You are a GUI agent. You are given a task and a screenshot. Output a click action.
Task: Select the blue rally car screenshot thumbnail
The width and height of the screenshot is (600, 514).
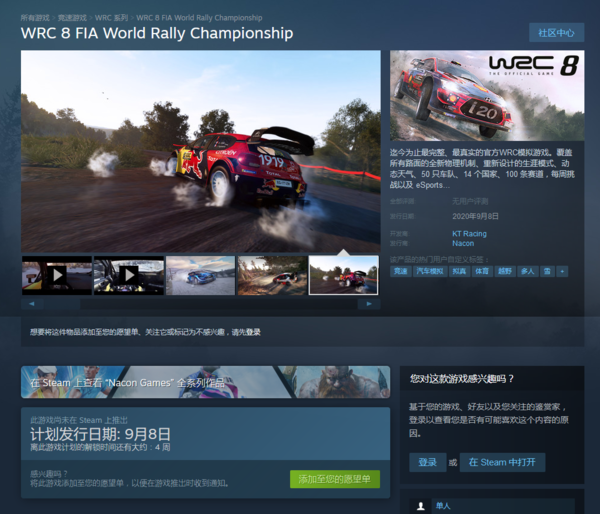tap(200, 274)
